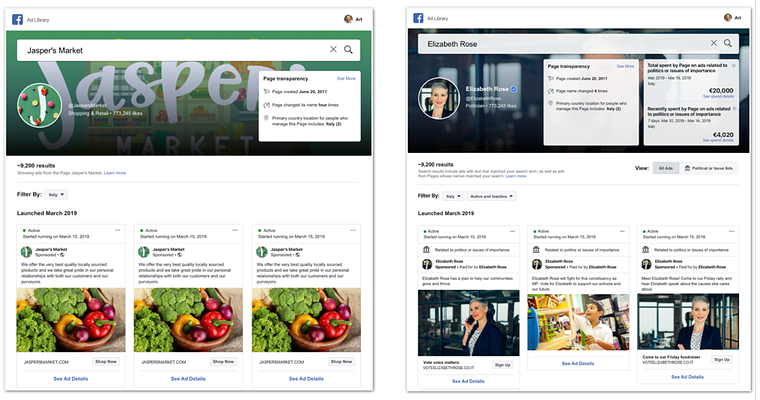This screenshot has width=760, height=400.
Task: Open the three-dot menu on the 'Meet Elizabeth Rose' ad
Action: pyautogui.click(x=731, y=231)
